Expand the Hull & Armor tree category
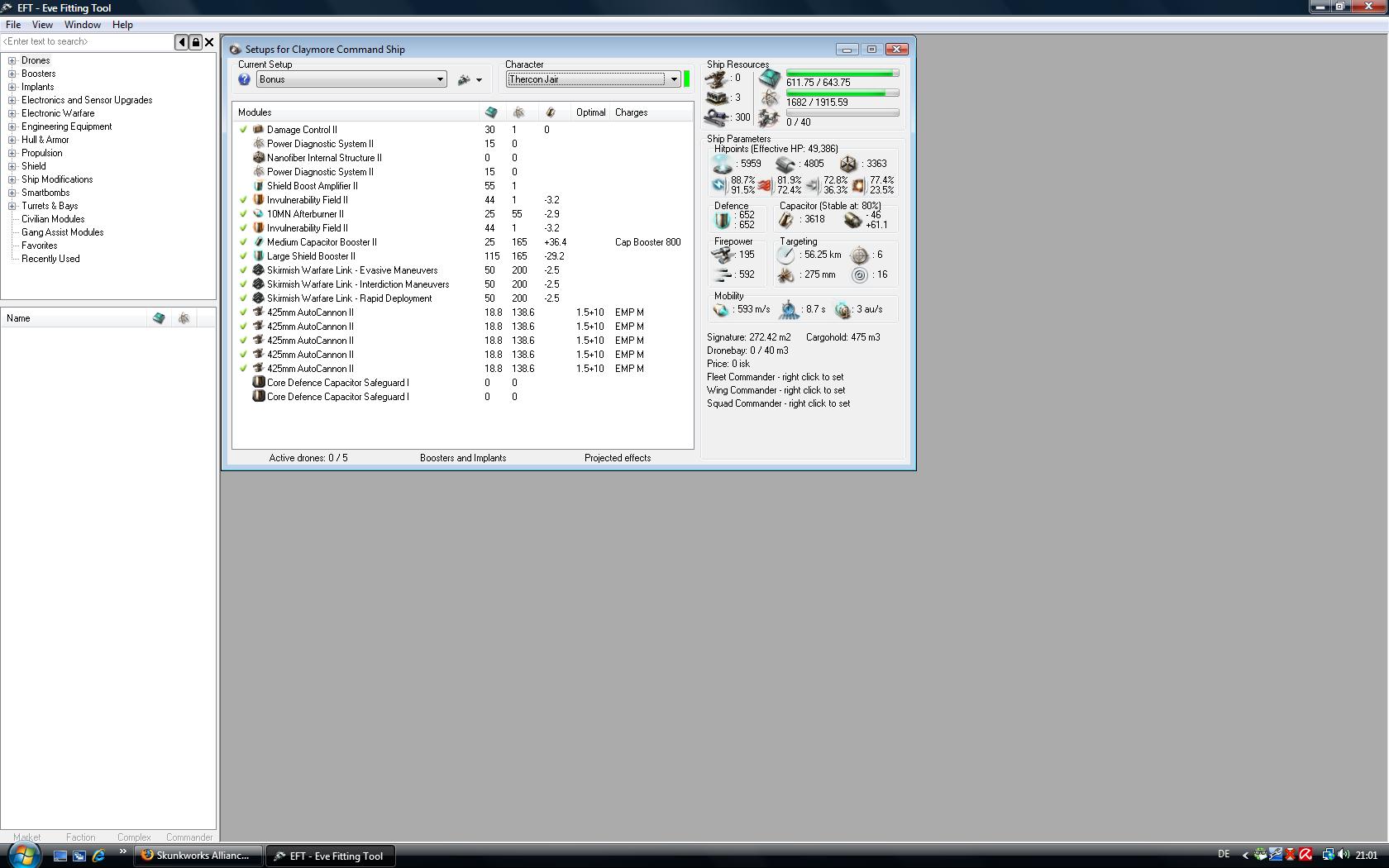Viewport: 1389px width, 868px height. tap(12, 140)
